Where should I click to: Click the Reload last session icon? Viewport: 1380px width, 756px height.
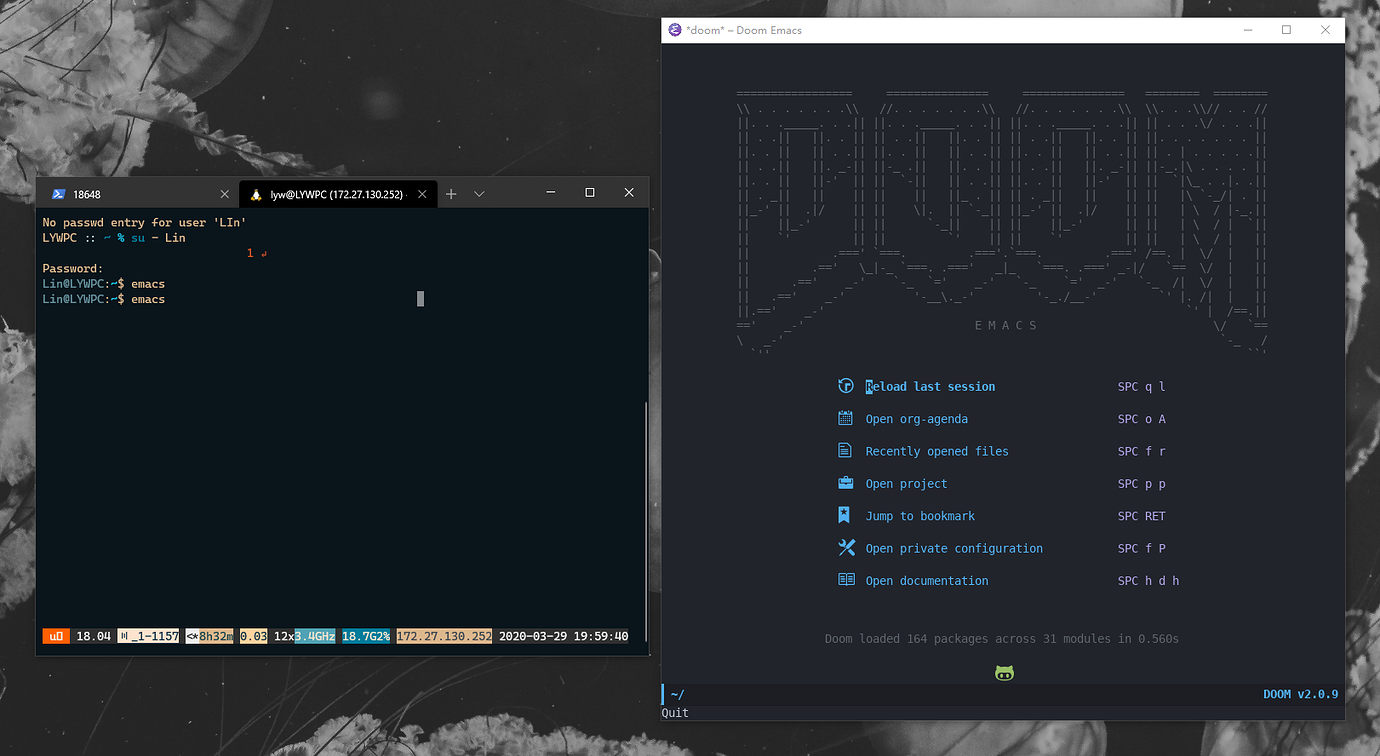tap(846, 386)
